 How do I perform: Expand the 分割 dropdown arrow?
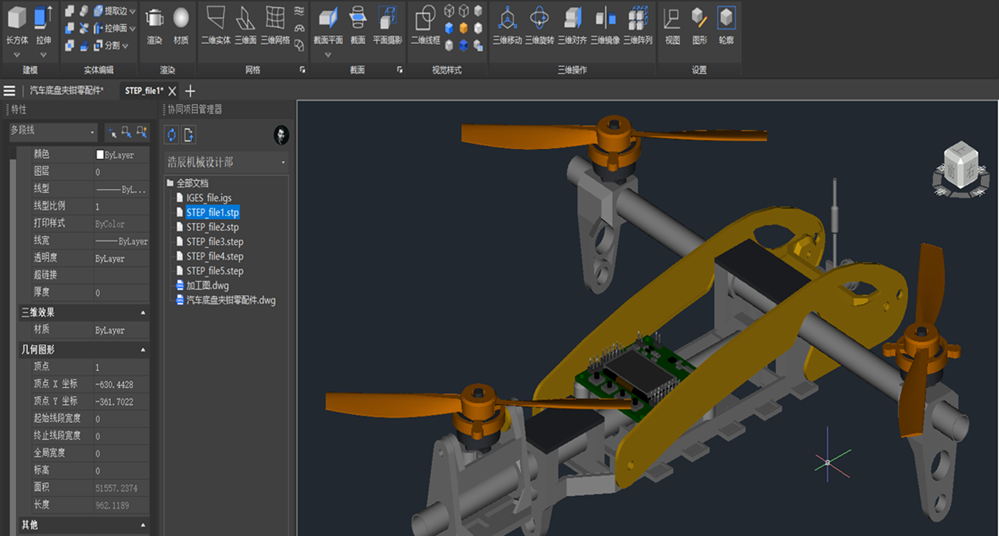[126, 46]
